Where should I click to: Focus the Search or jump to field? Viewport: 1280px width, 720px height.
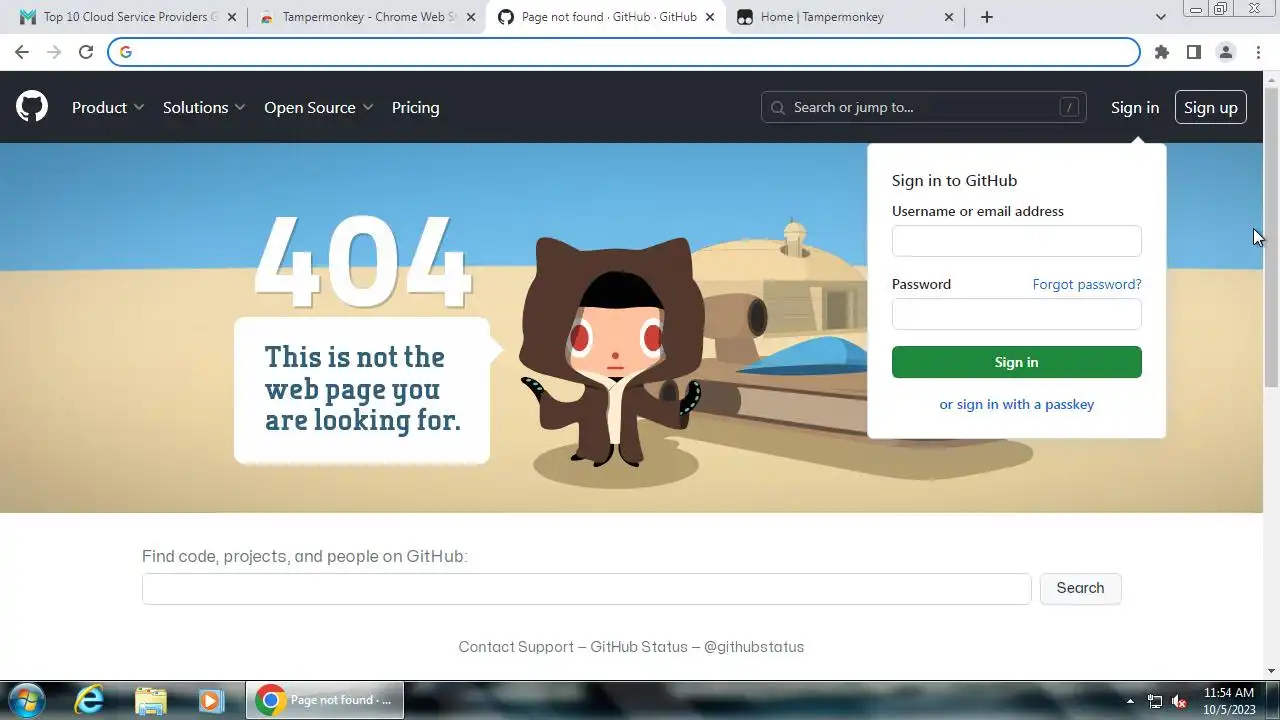(x=924, y=107)
